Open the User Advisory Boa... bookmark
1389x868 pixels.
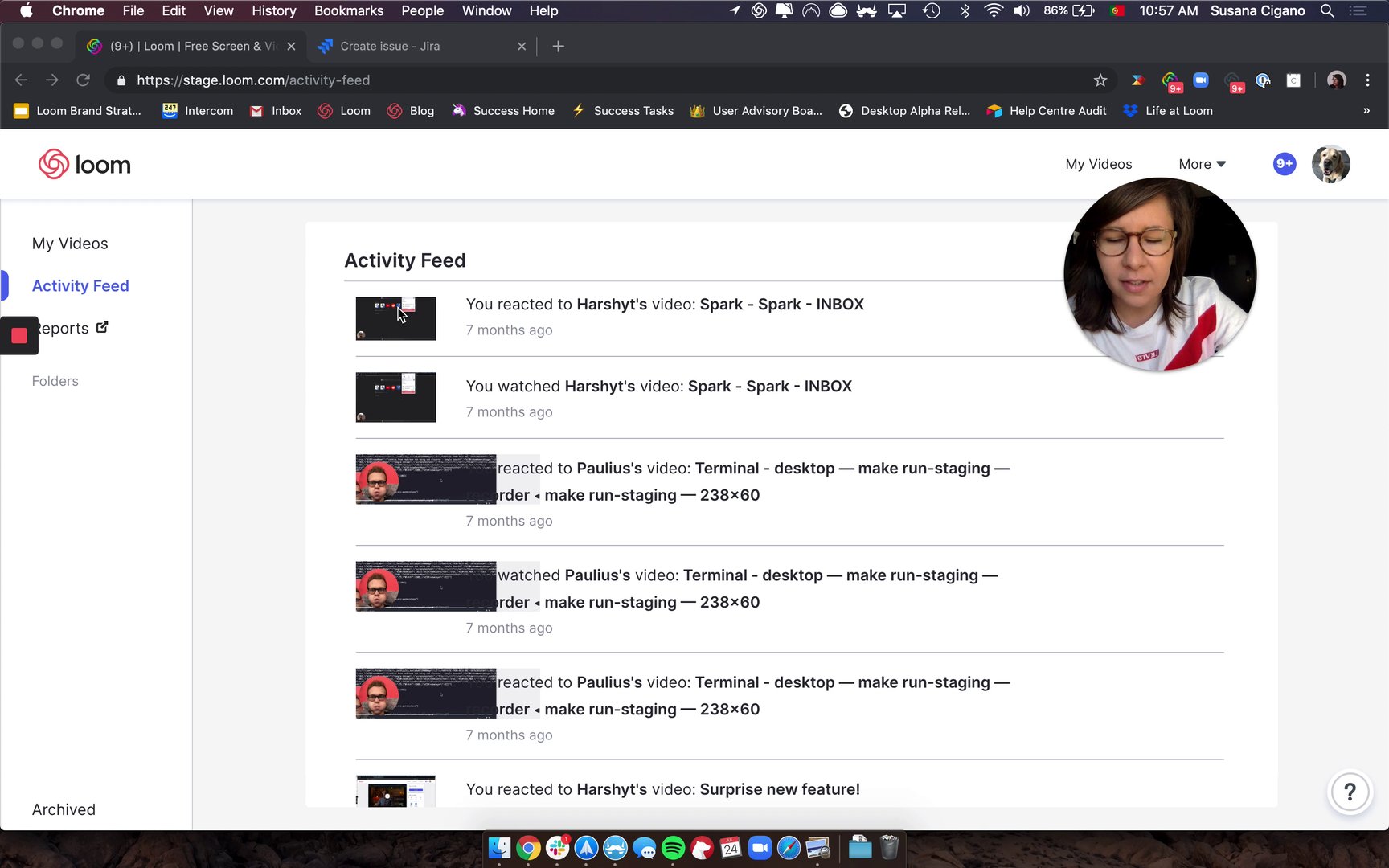click(756, 111)
